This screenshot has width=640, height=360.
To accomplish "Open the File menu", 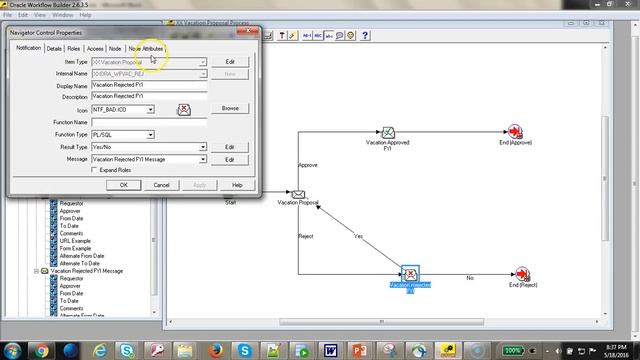I will click(7, 15).
